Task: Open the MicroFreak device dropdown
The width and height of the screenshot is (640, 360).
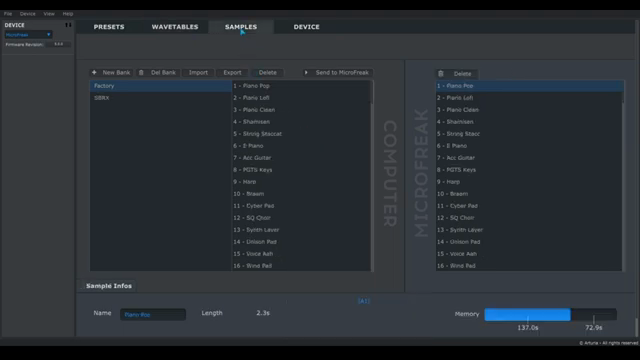Action: tap(28, 35)
